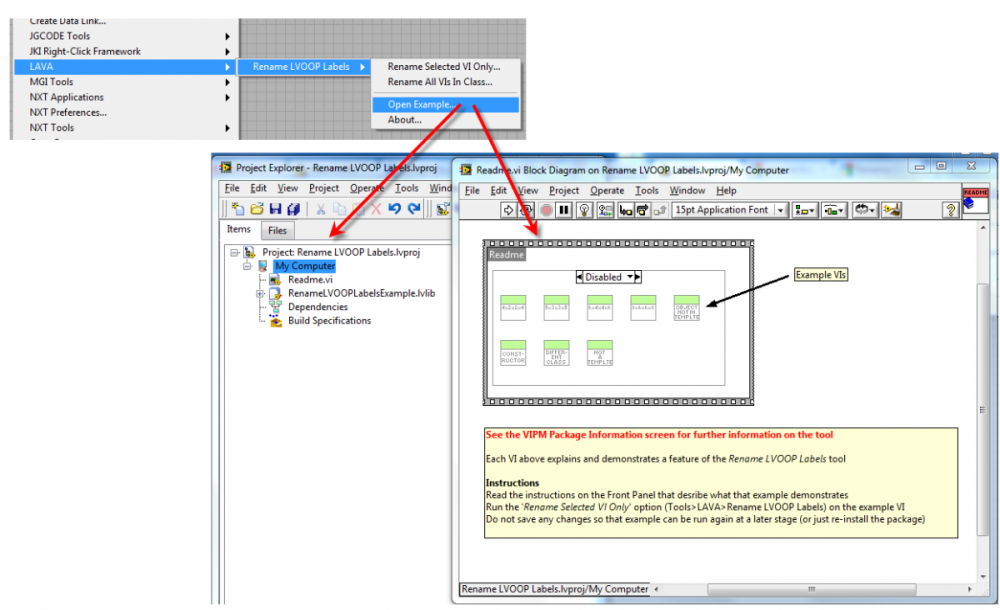Choose About... in LAVA submenu
The height and width of the screenshot is (610, 1000).
tap(445, 120)
